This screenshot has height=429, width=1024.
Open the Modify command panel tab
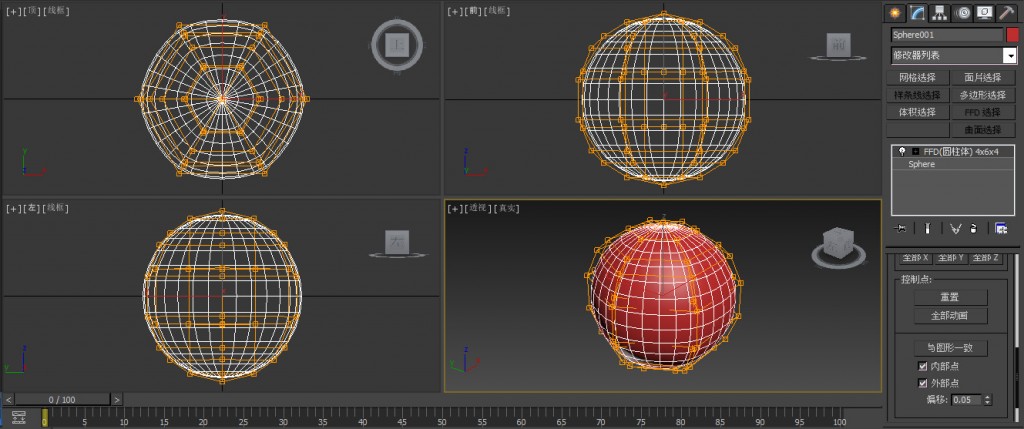[918, 12]
